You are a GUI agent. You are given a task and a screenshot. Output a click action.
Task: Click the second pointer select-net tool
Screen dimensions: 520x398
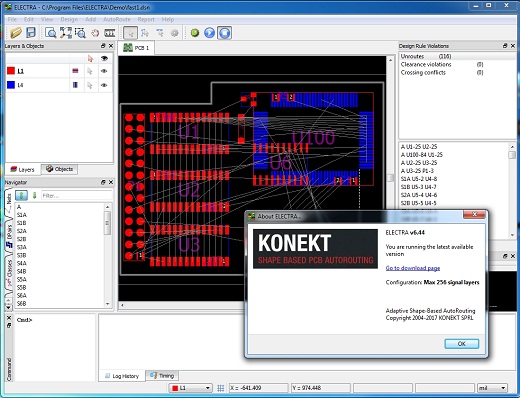click(x=145, y=33)
